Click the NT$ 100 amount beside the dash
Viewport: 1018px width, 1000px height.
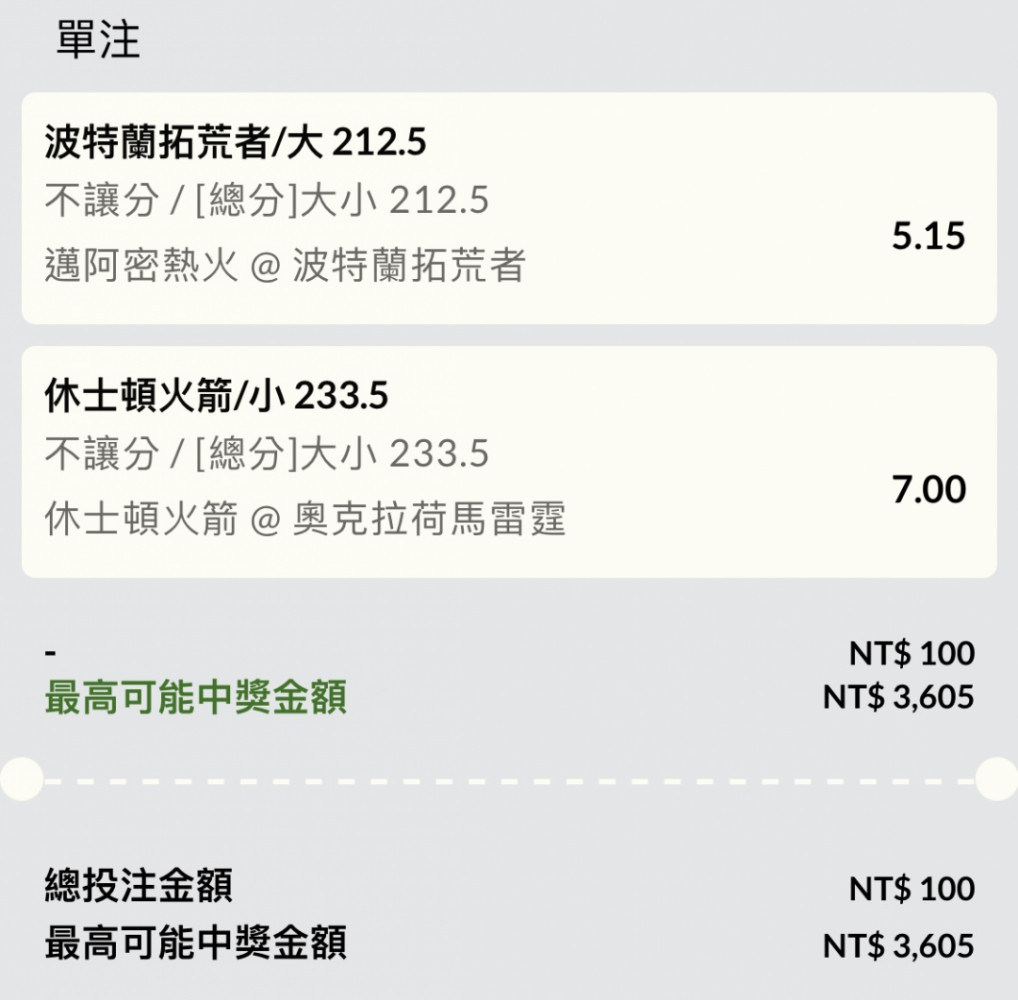point(911,653)
